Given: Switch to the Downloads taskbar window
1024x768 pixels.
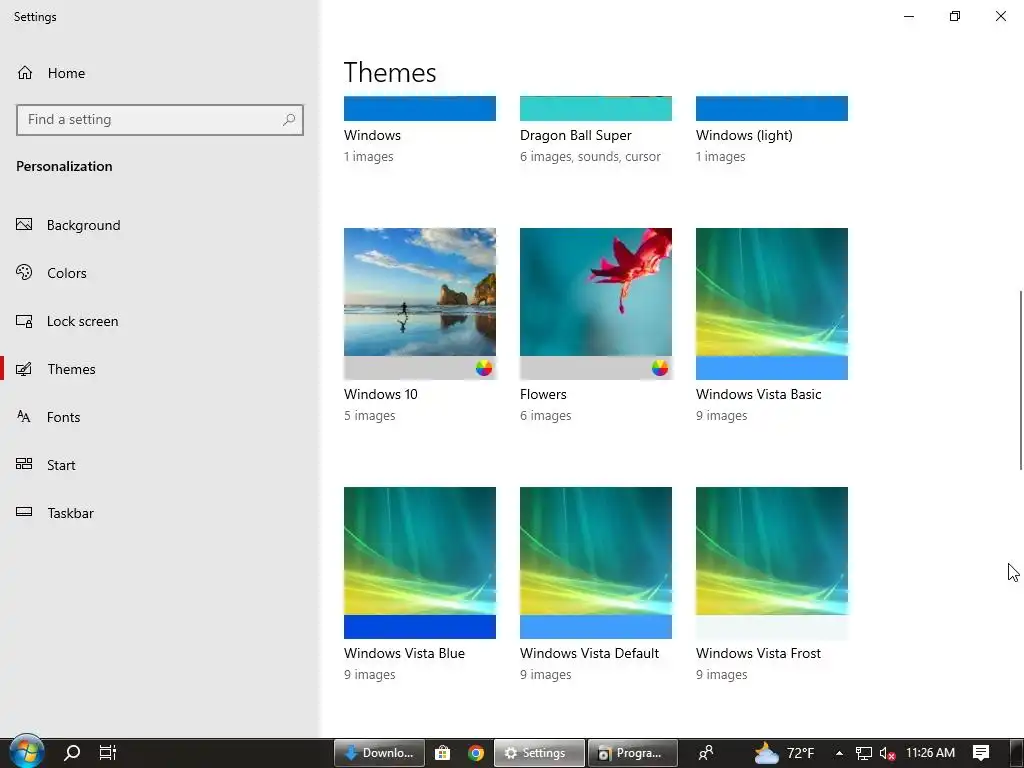Looking at the screenshot, I should click(379, 753).
